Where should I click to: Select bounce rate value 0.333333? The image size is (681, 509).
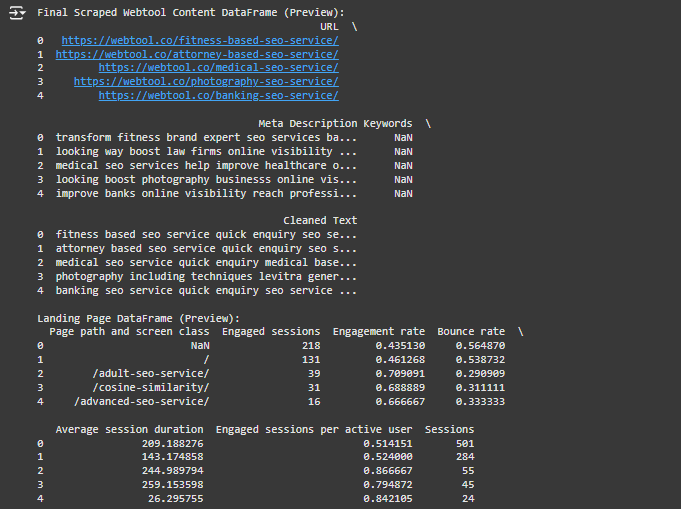pos(480,401)
